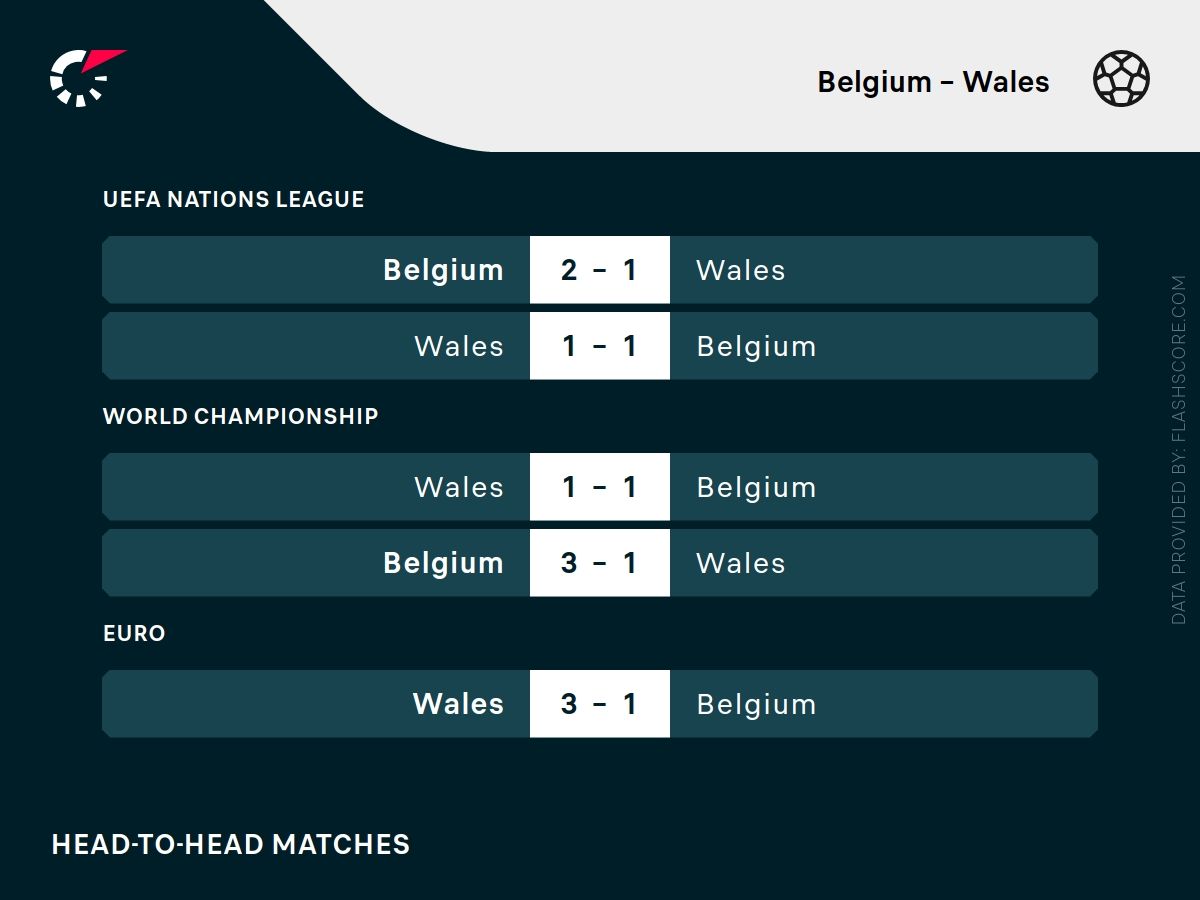Click the soccer ball sport icon
Image resolution: width=1200 pixels, height=900 pixels.
tap(1121, 80)
